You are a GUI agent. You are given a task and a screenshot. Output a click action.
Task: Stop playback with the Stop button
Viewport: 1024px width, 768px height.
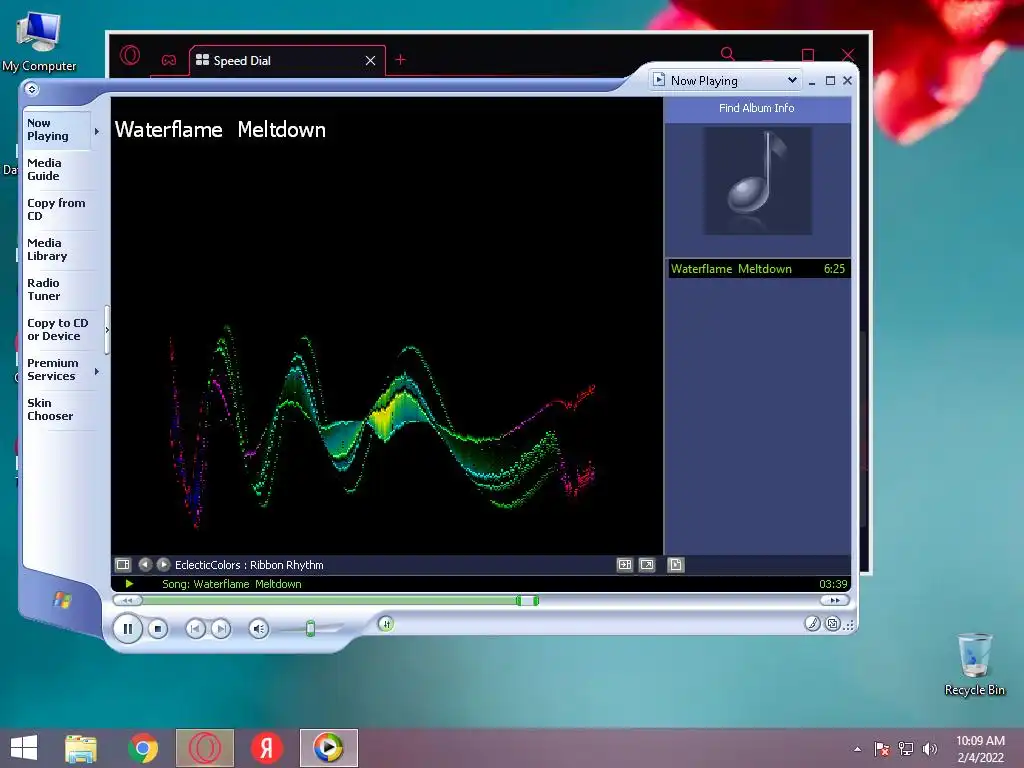[157, 629]
